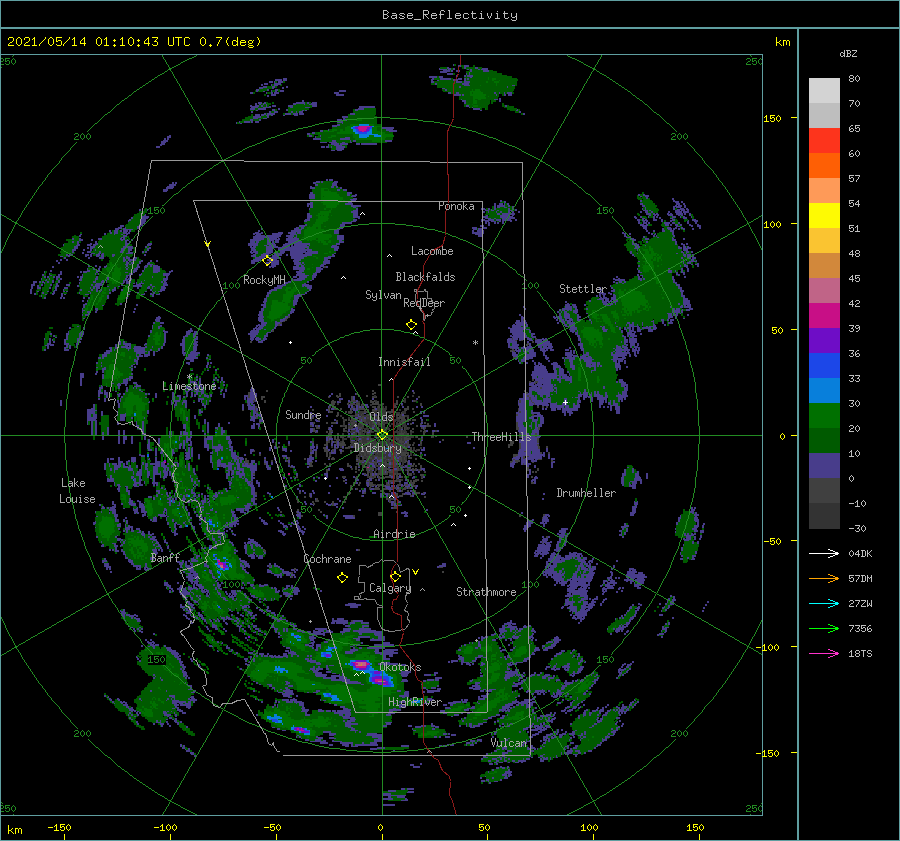
Task: Click the Base_Reflectivity title text
Action: coord(450,15)
